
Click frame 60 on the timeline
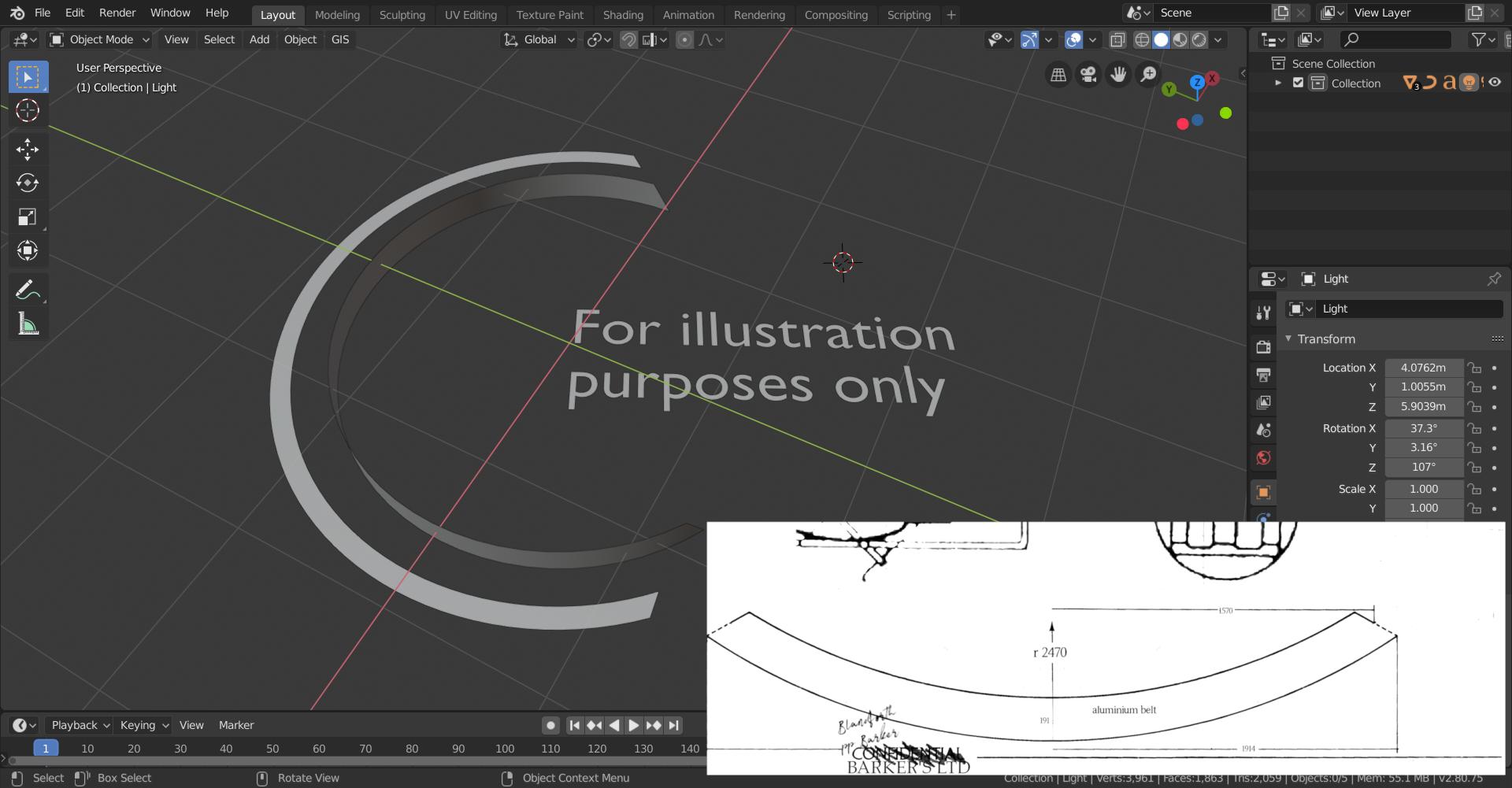319,749
